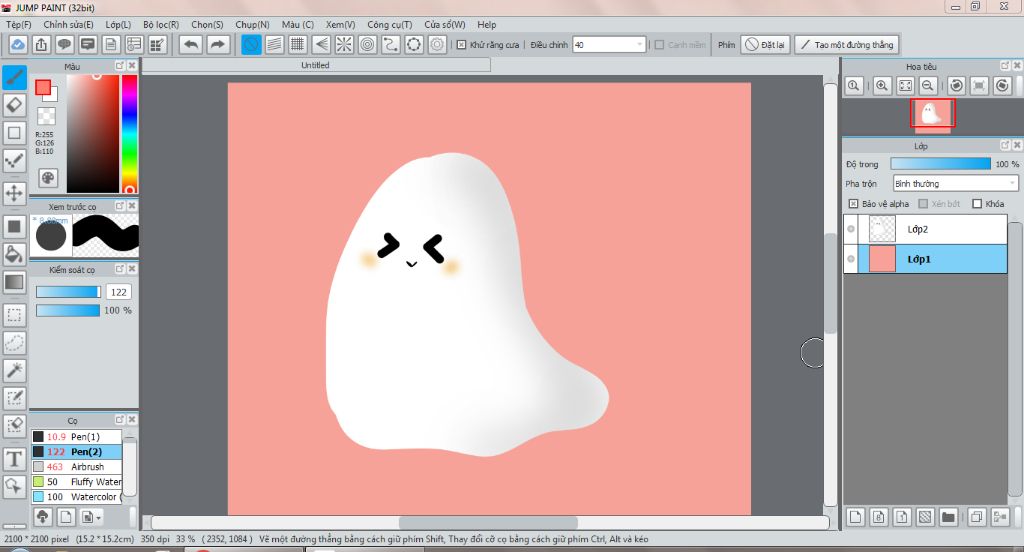The height and width of the screenshot is (552, 1024).
Task: Zoom in using the navigator magnifier
Action: tap(882, 86)
